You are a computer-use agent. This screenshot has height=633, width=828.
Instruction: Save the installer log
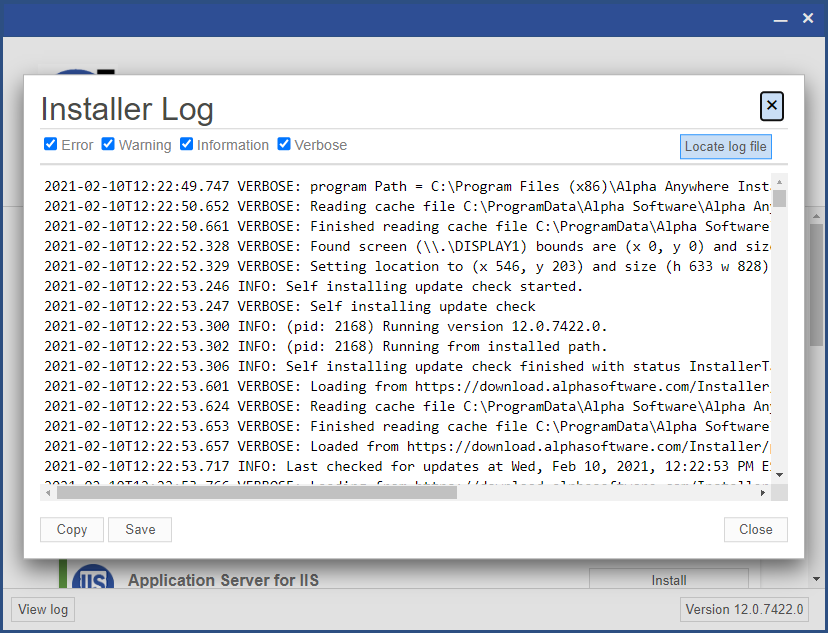pyautogui.click(x=140, y=530)
